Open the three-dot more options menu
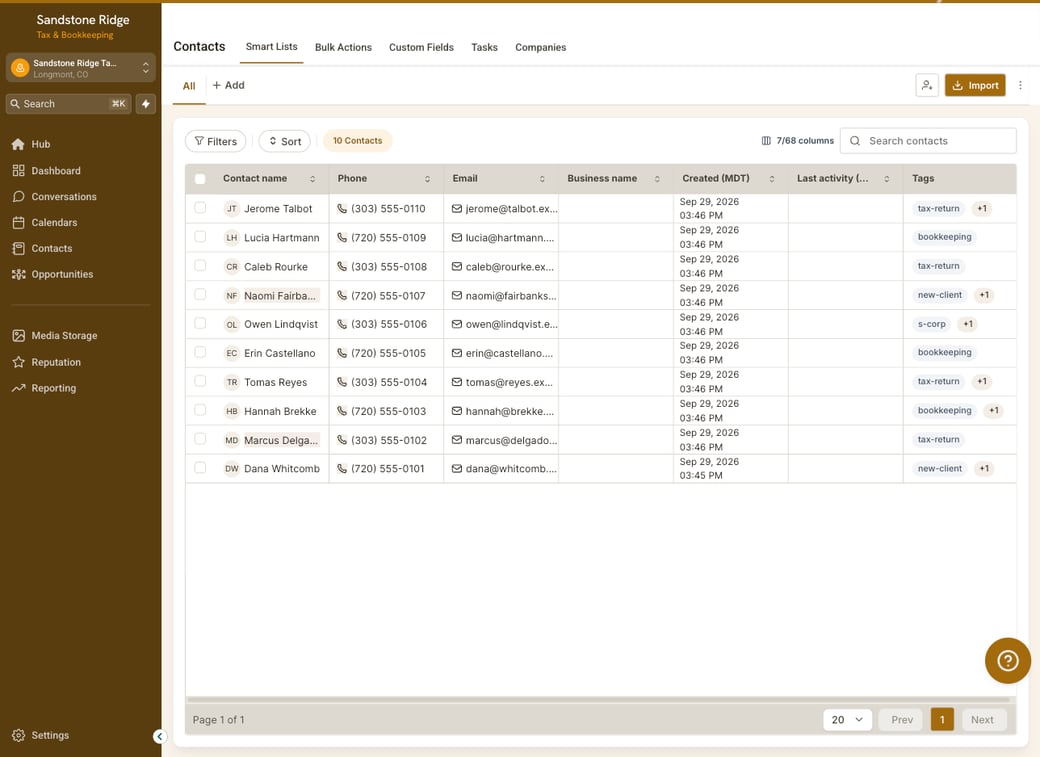Image resolution: width=1040 pixels, height=757 pixels. [1020, 85]
